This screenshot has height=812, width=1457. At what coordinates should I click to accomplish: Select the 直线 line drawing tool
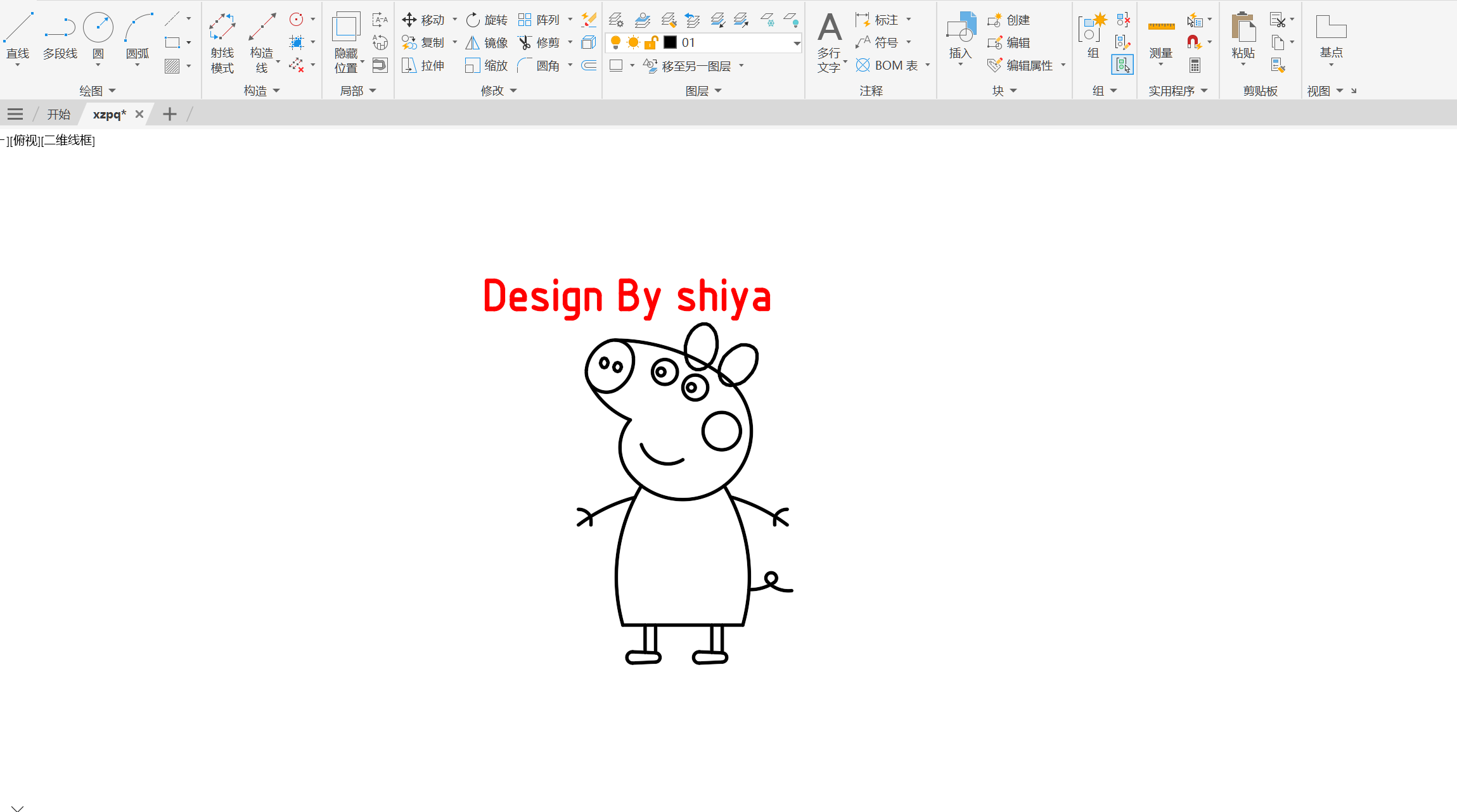click(x=18, y=37)
